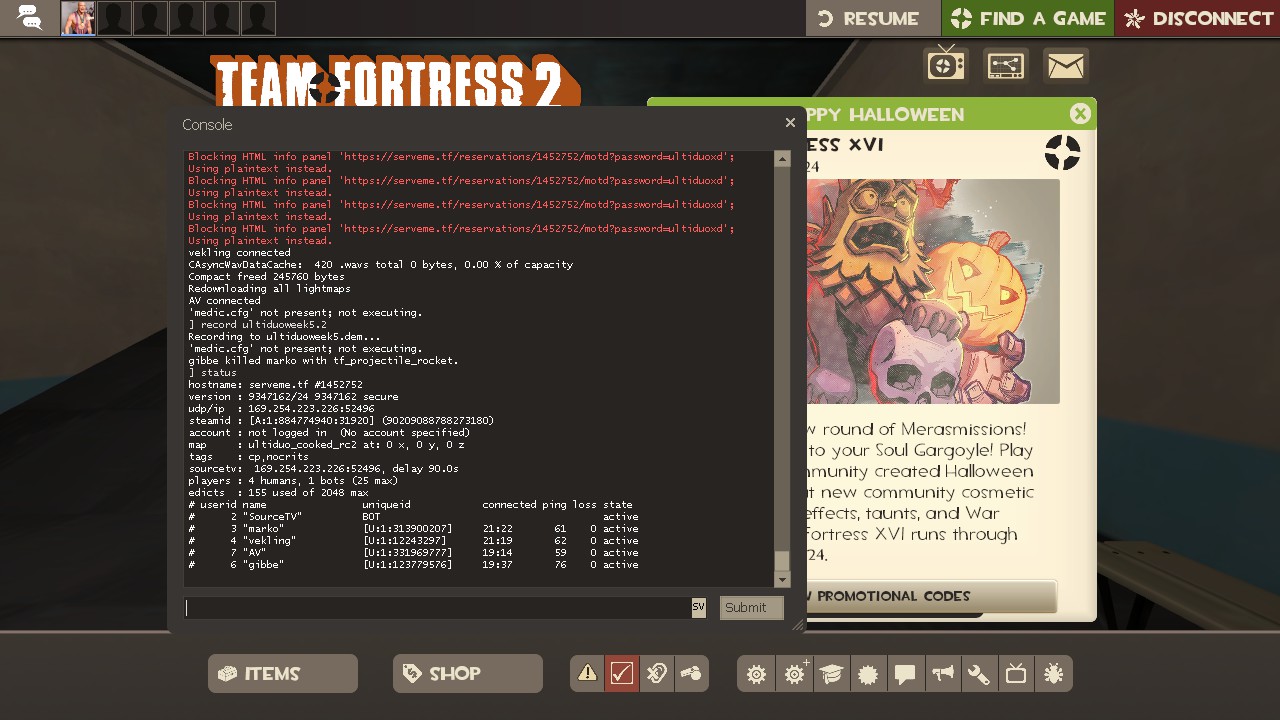This screenshot has height=720, width=1280.
Task: Open the envelope notifications icon
Action: [1066, 66]
